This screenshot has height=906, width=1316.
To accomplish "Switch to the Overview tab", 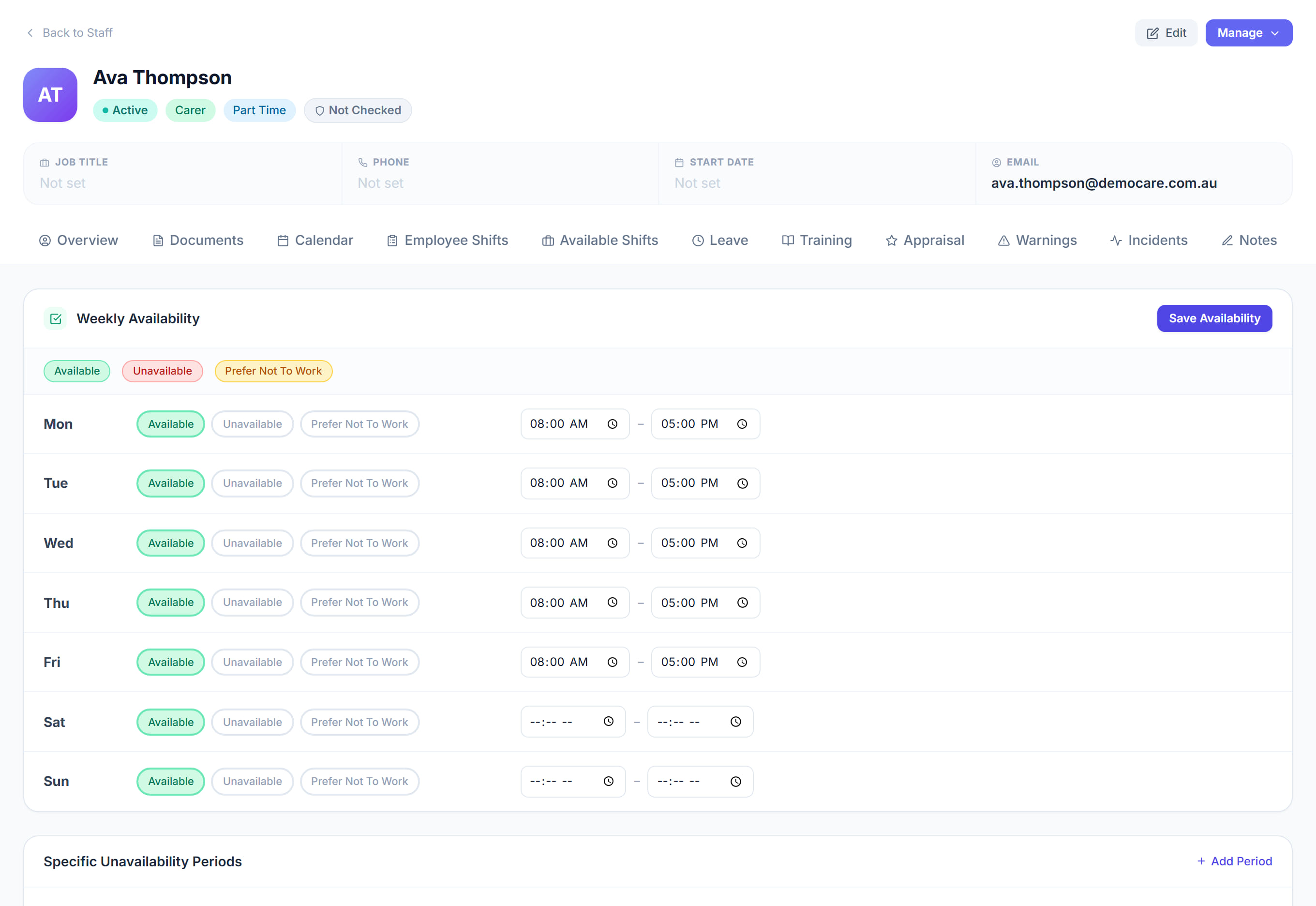I will pos(78,240).
